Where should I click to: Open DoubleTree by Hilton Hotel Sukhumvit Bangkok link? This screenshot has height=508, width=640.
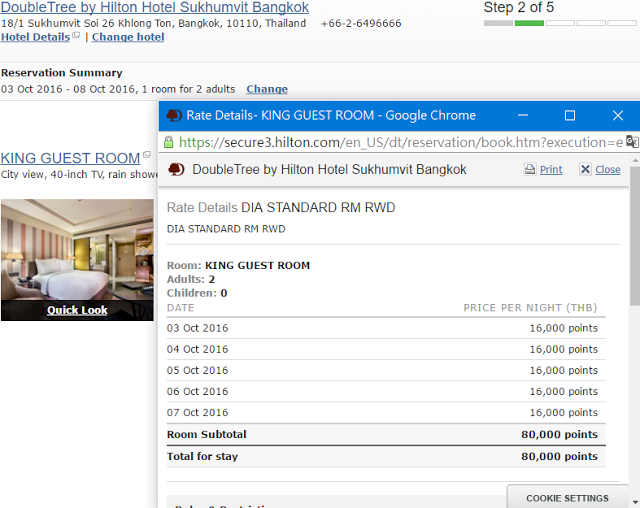tap(155, 7)
